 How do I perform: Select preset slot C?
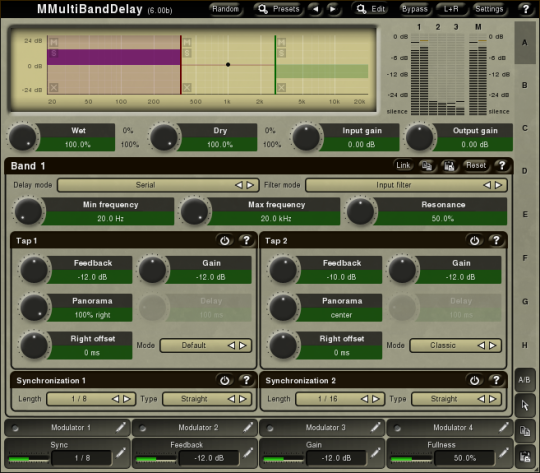[525, 128]
